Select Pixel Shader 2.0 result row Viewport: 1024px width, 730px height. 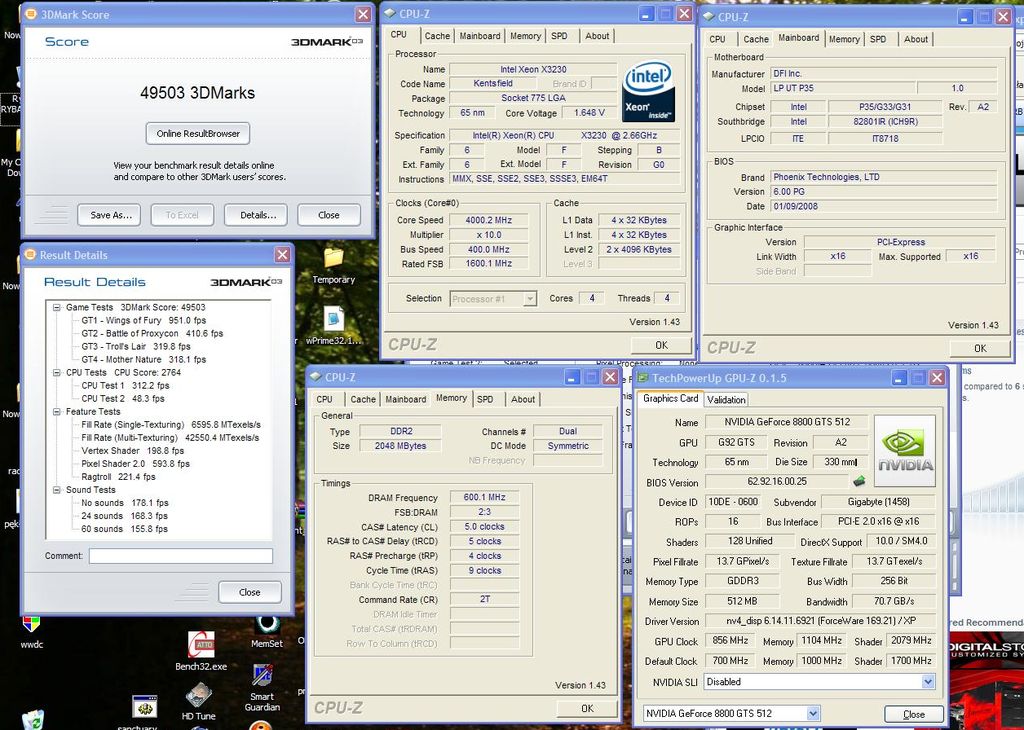(135, 464)
